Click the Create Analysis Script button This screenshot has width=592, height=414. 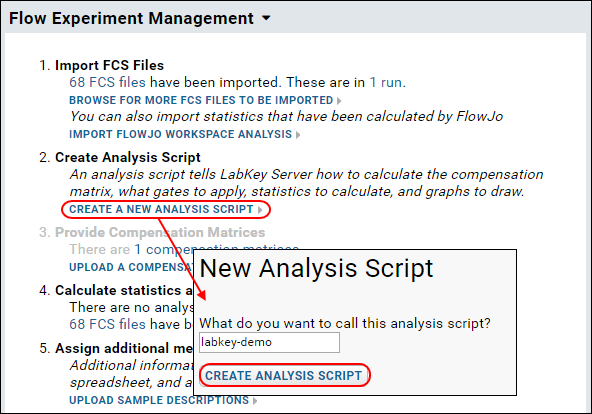point(284,376)
